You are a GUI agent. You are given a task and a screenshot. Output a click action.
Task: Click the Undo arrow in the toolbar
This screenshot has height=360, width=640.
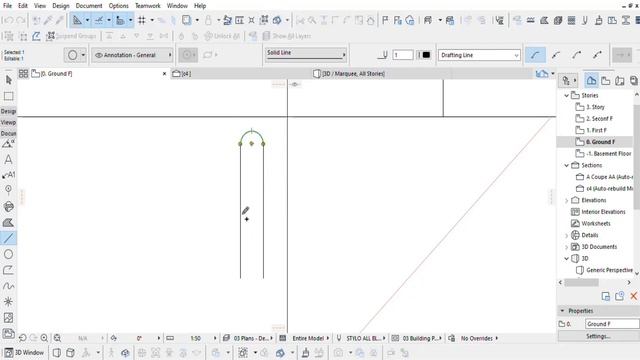9,20
